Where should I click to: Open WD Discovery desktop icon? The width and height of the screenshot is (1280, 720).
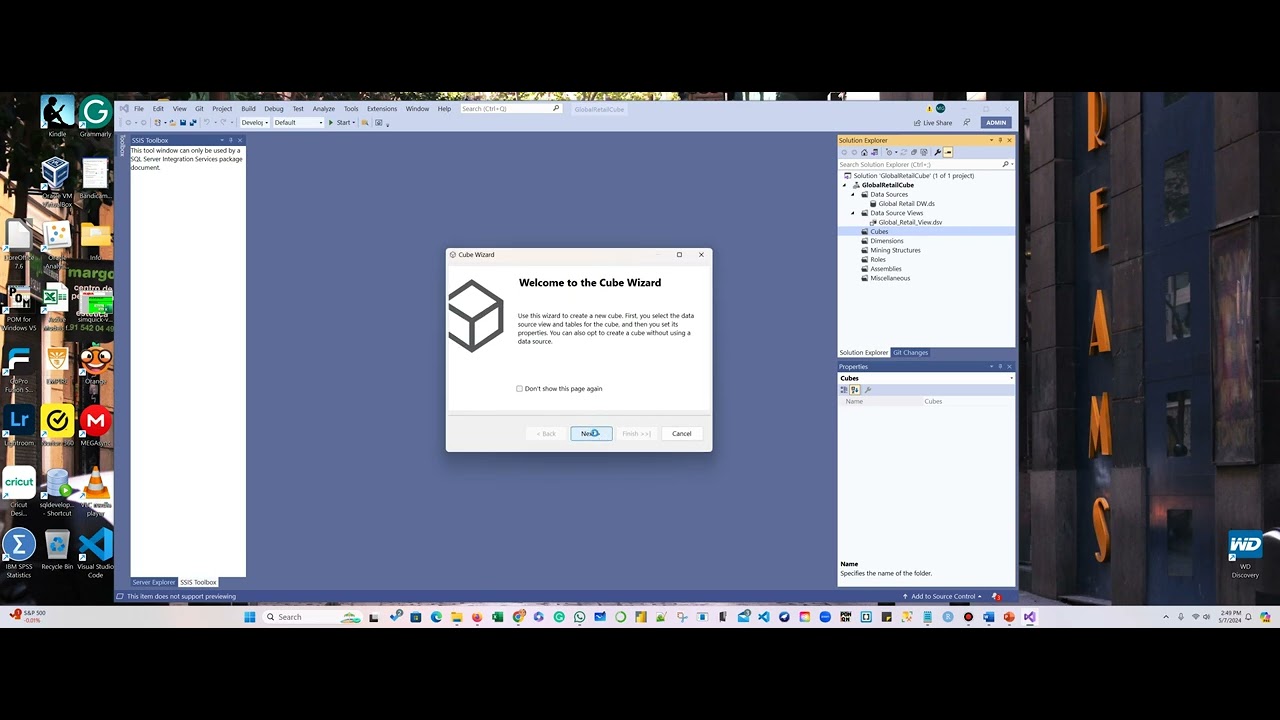[x=1245, y=554]
